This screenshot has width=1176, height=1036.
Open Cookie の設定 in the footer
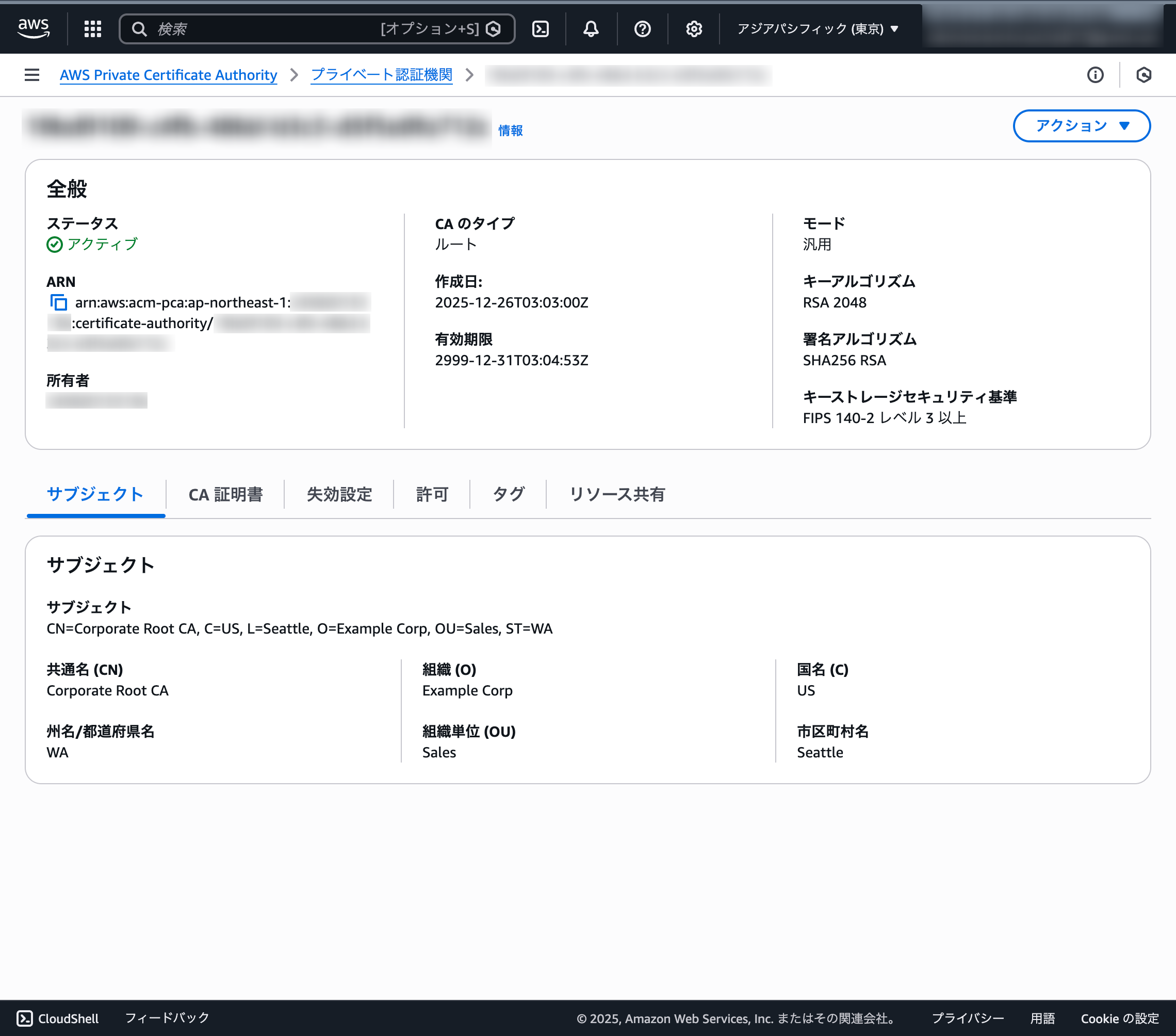1118,1017
